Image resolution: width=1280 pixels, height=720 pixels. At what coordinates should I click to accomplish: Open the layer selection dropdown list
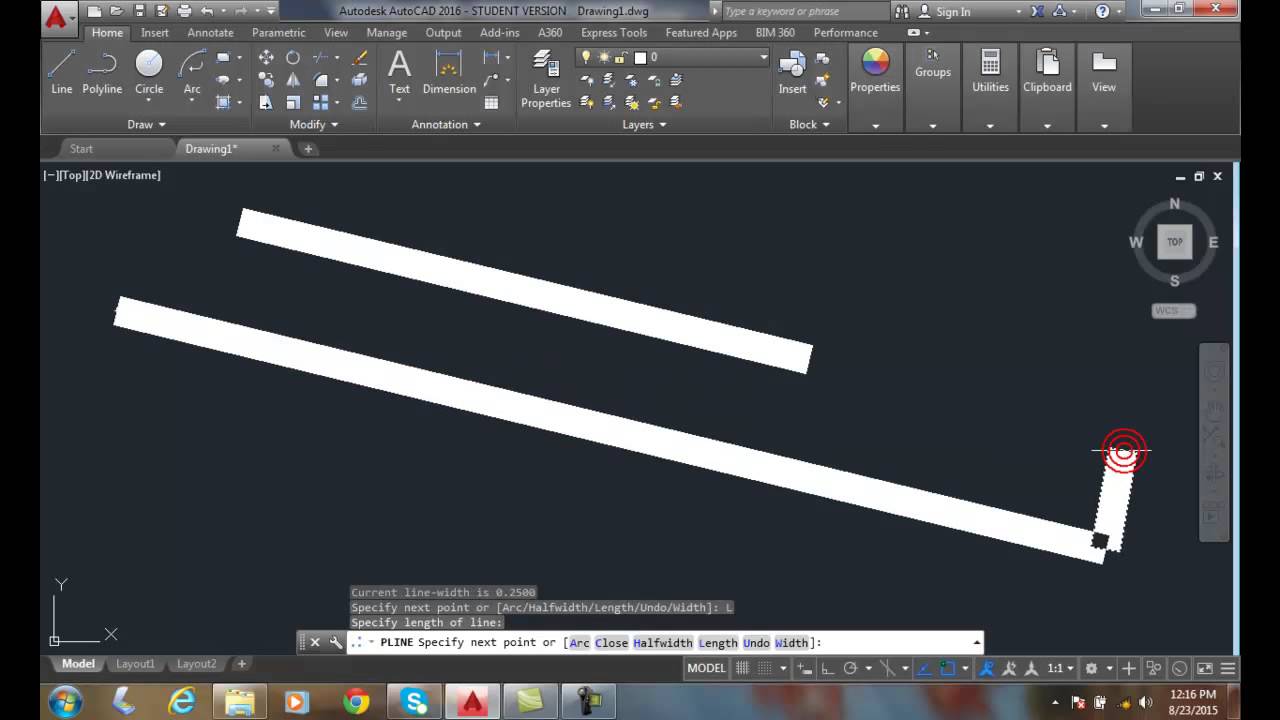pos(763,57)
